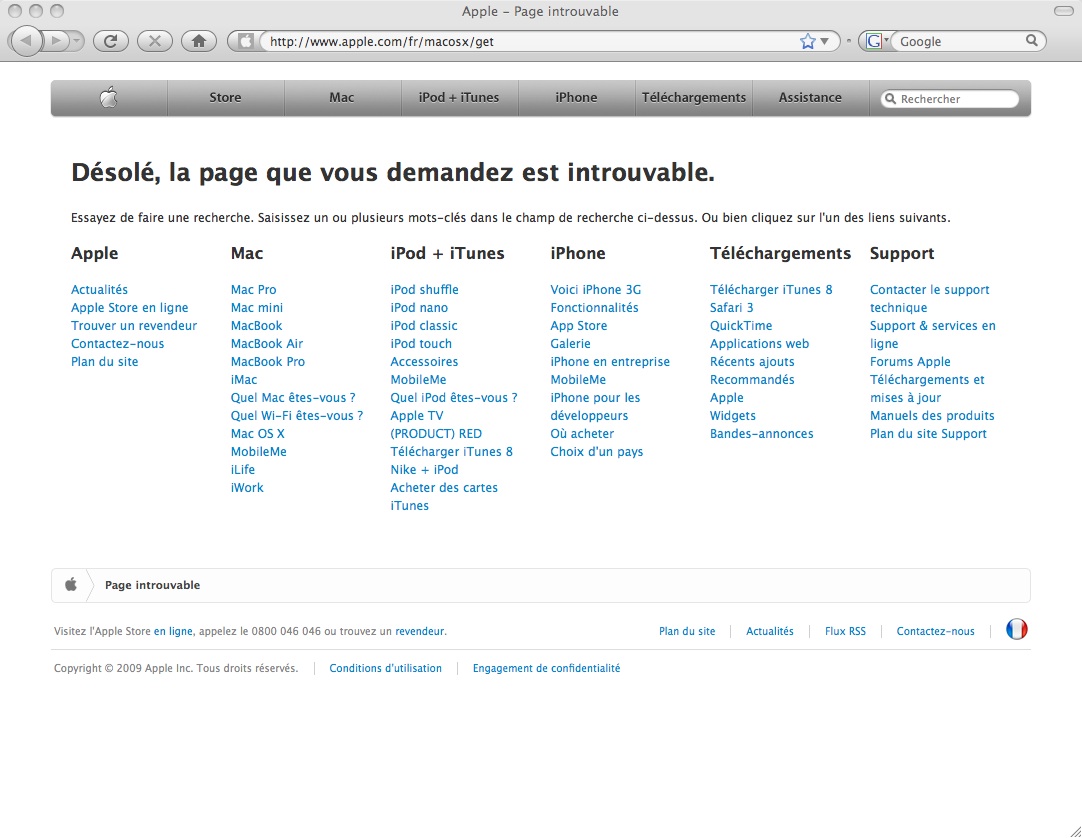The width and height of the screenshot is (1082, 838).
Task: Open the Mac tab in Apple navigation
Action: click(x=342, y=98)
